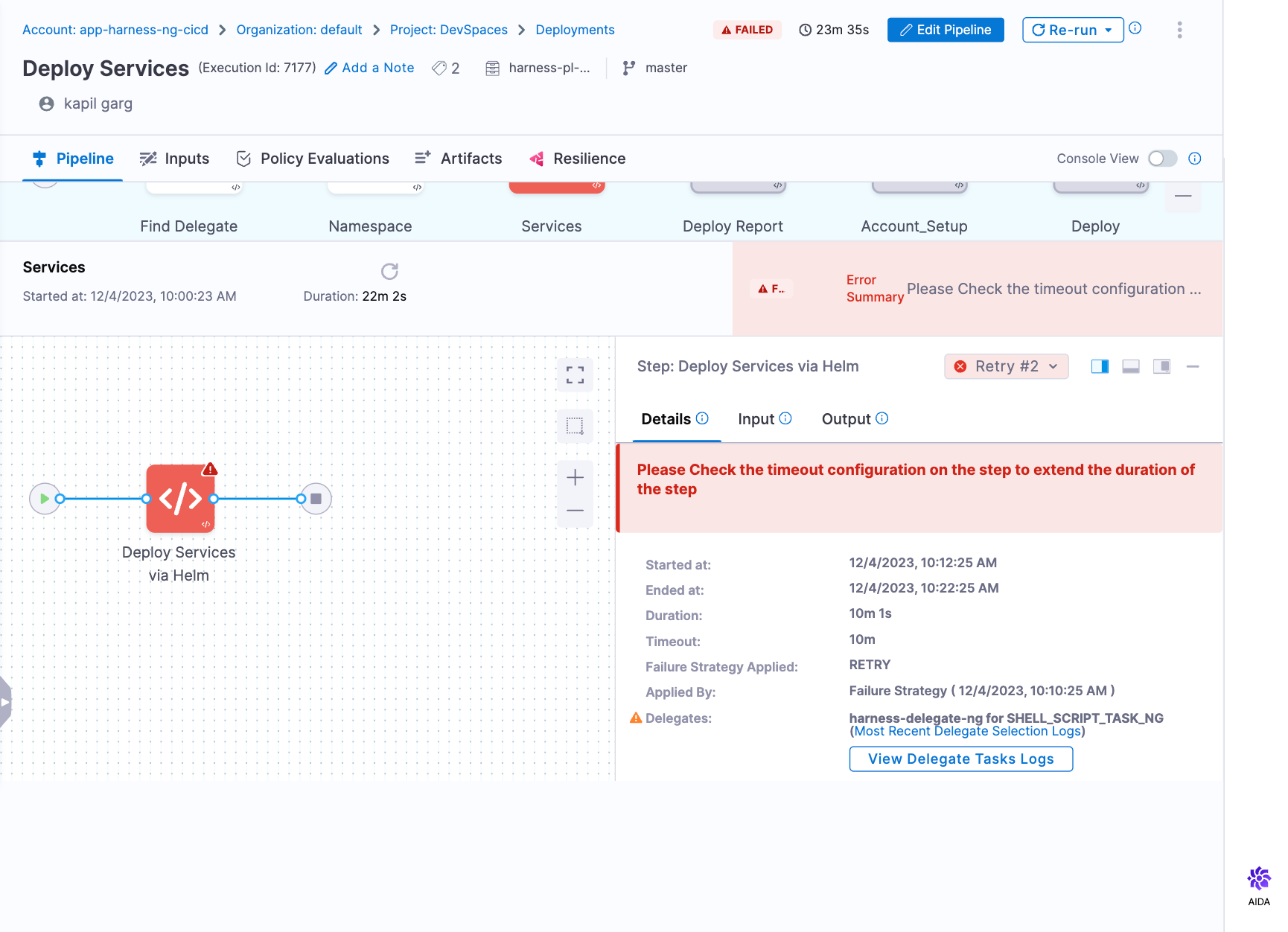The width and height of the screenshot is (1288, 932).
Task: Open the Re-run dropdown arrow
Action: tap(1109, 31)
